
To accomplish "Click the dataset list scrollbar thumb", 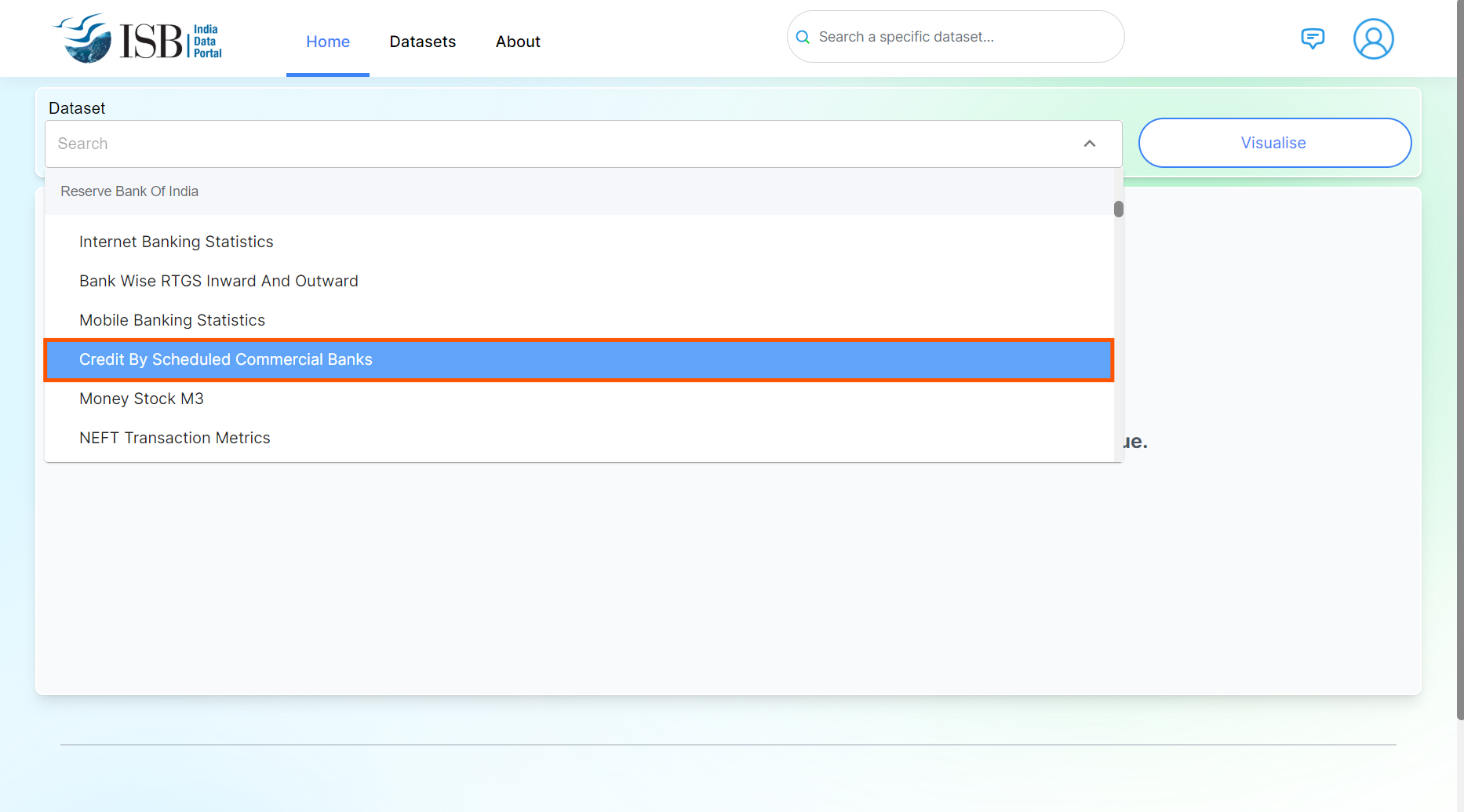I will coord(1118,209).
